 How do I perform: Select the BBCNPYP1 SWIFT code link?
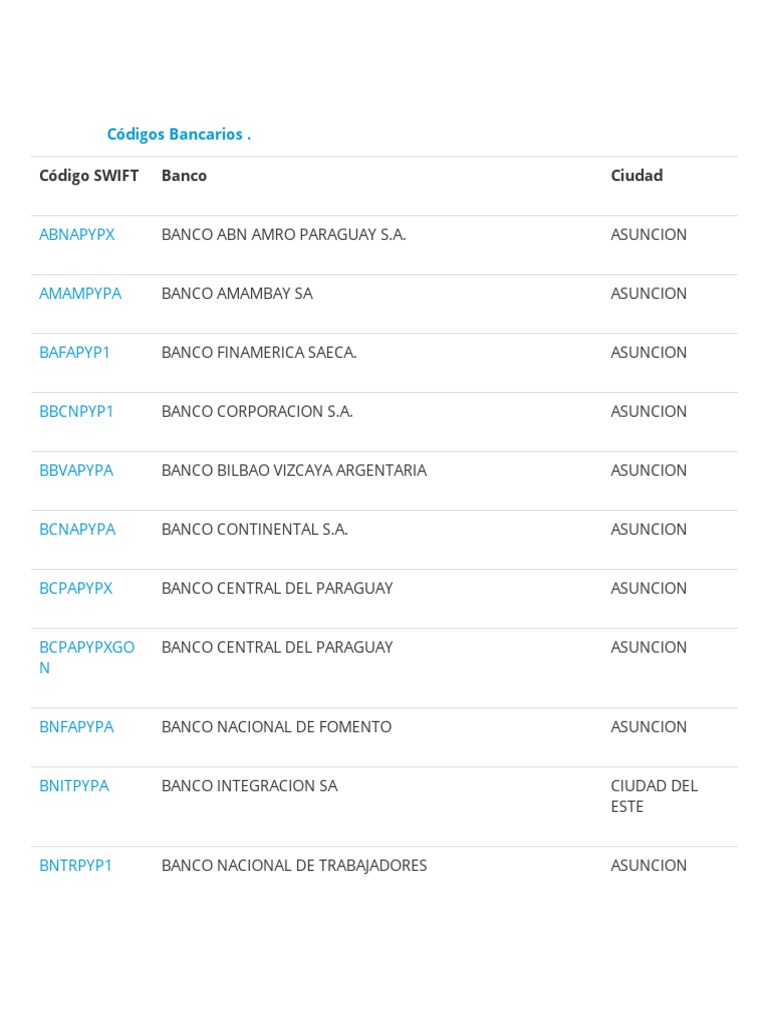tap(76, 411)
